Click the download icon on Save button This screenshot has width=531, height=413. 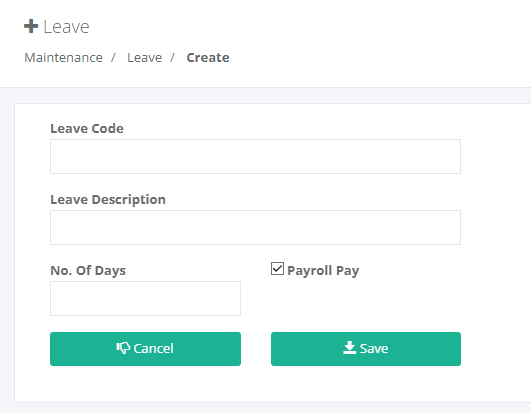coord(349,348)
